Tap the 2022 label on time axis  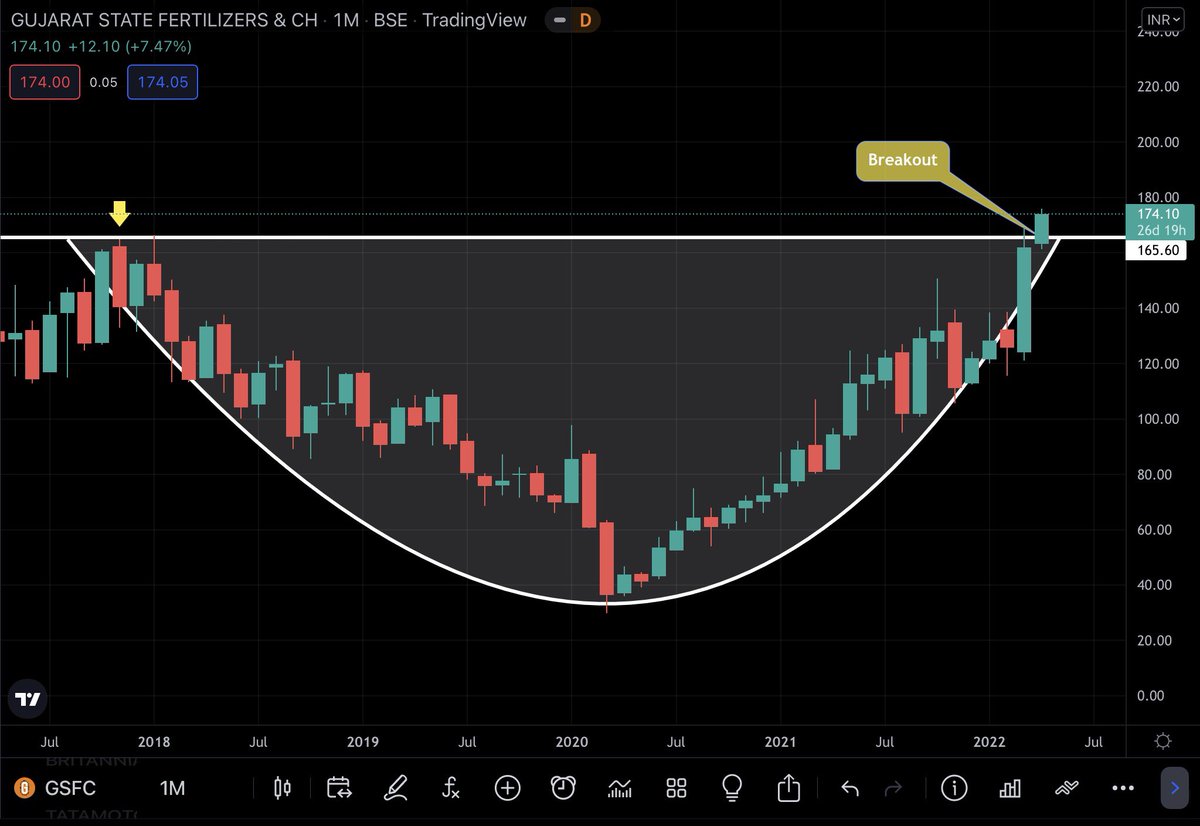(989, 742)
